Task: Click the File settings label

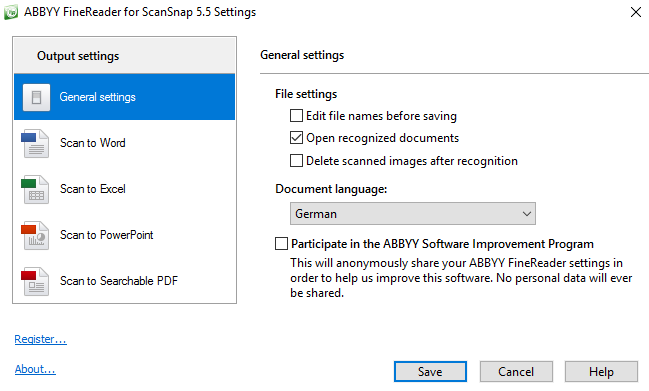Action: (306, 94)
